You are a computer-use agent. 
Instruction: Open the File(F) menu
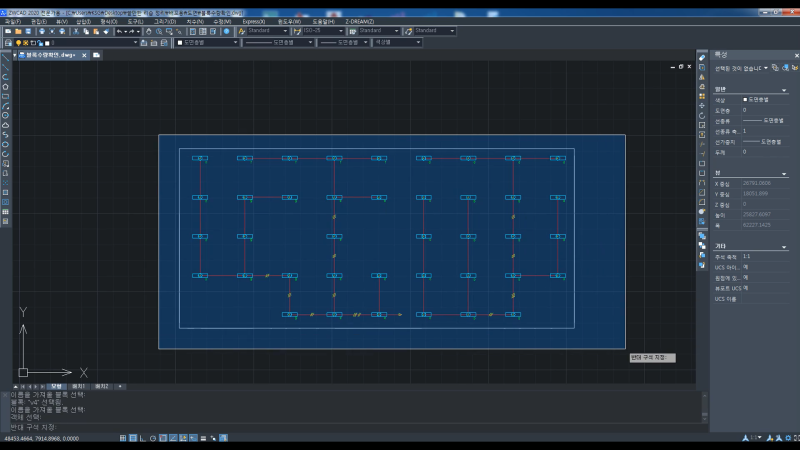pyautogui.click(x=13, y=22)
